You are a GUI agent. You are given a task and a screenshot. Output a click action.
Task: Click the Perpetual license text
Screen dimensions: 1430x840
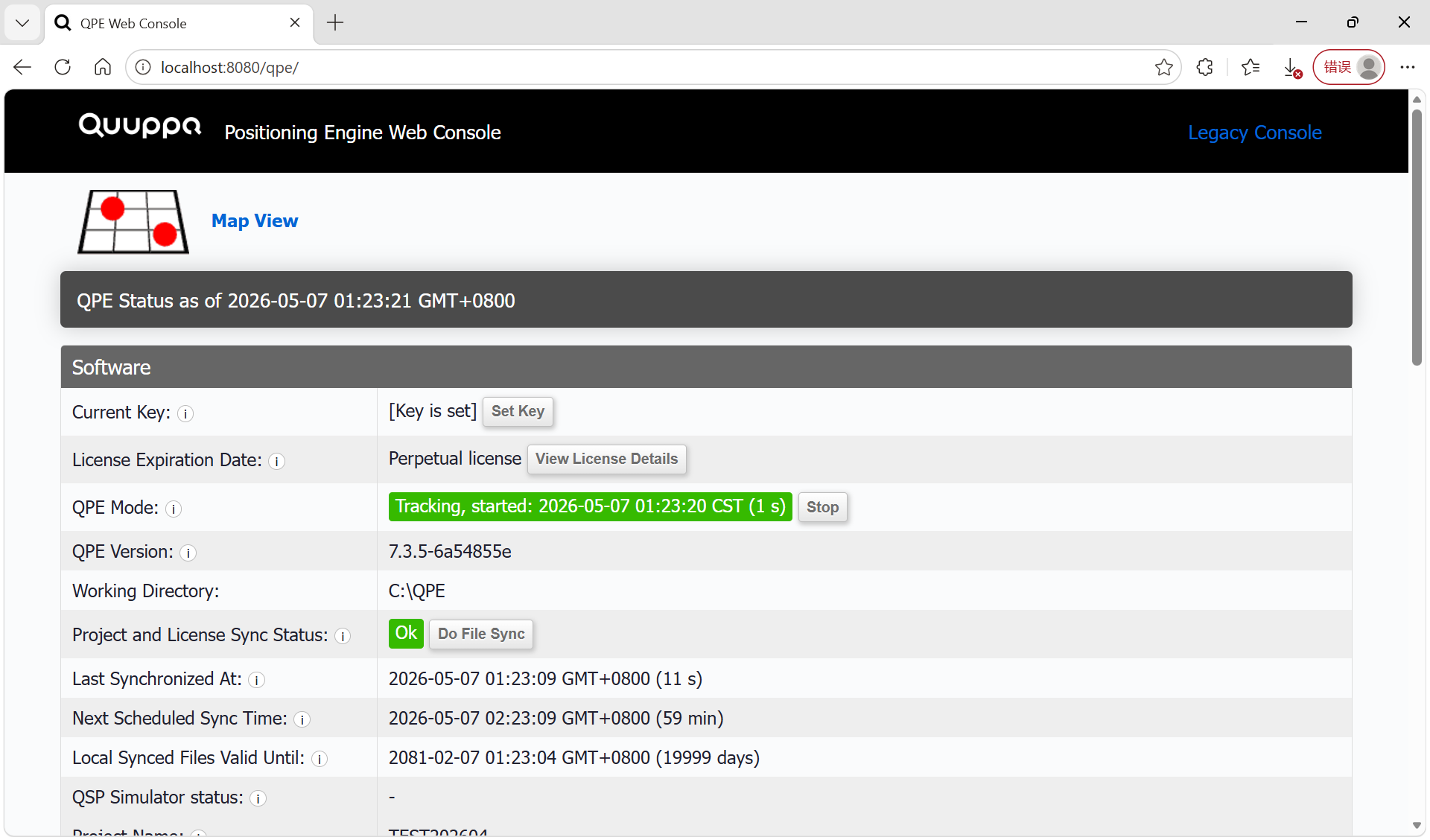(x=455, y=459)
